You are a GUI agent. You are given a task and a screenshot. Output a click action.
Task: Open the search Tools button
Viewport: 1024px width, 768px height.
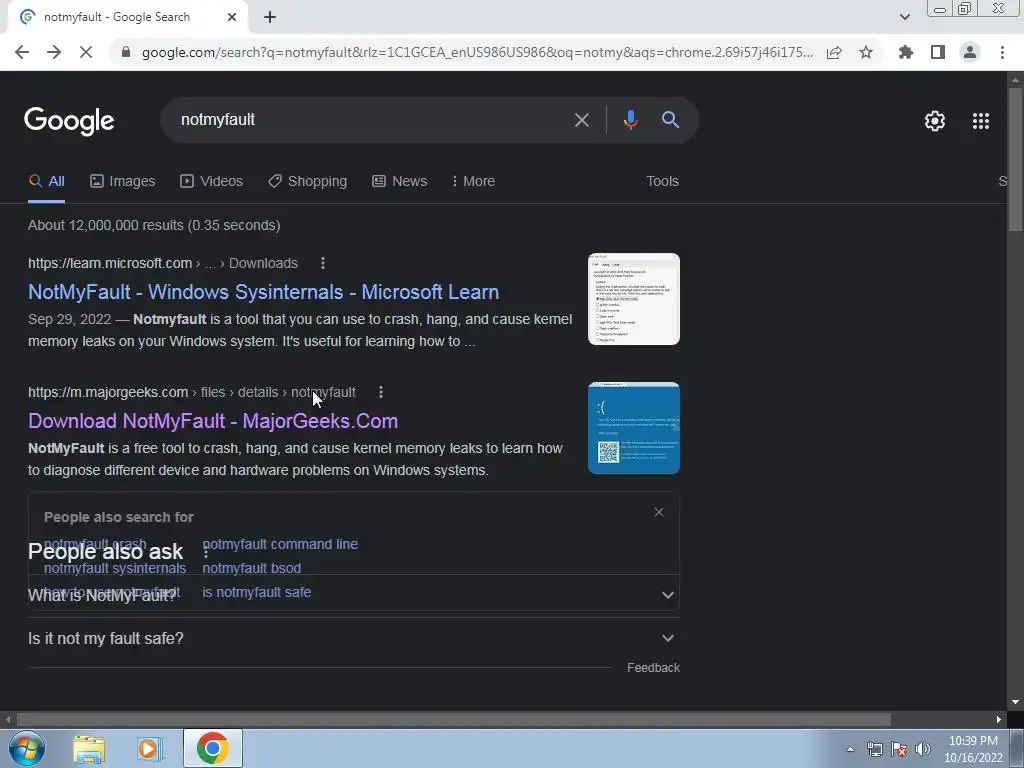[662, 181]
